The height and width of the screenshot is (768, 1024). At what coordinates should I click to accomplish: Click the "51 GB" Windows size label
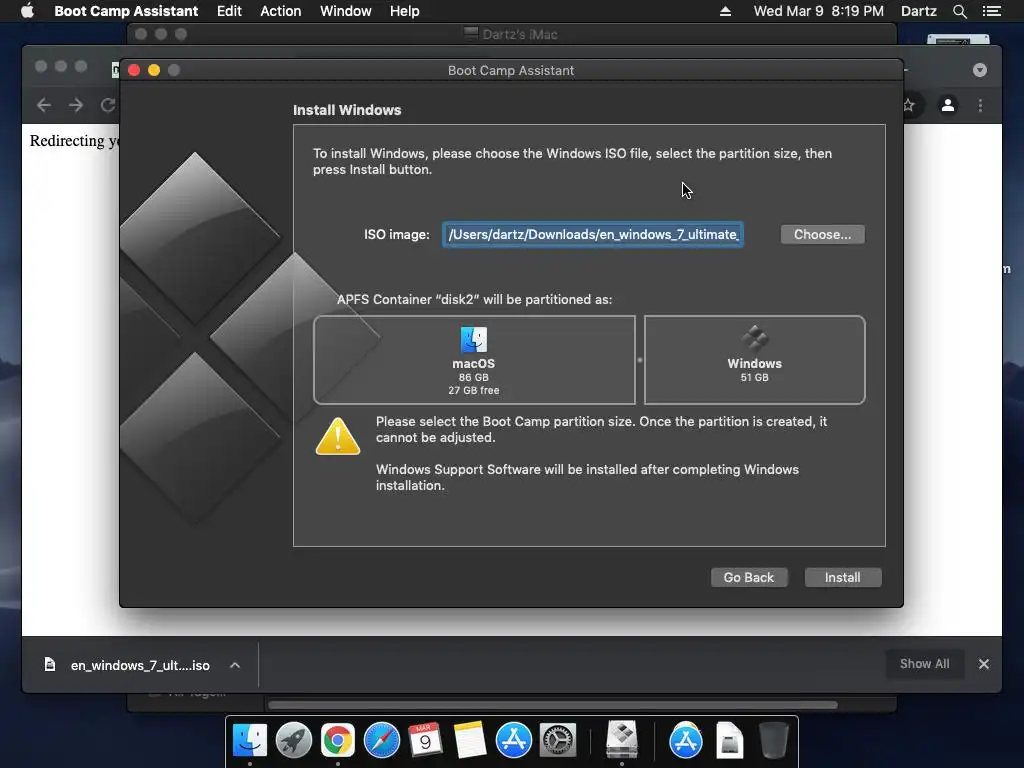(754, 377)
